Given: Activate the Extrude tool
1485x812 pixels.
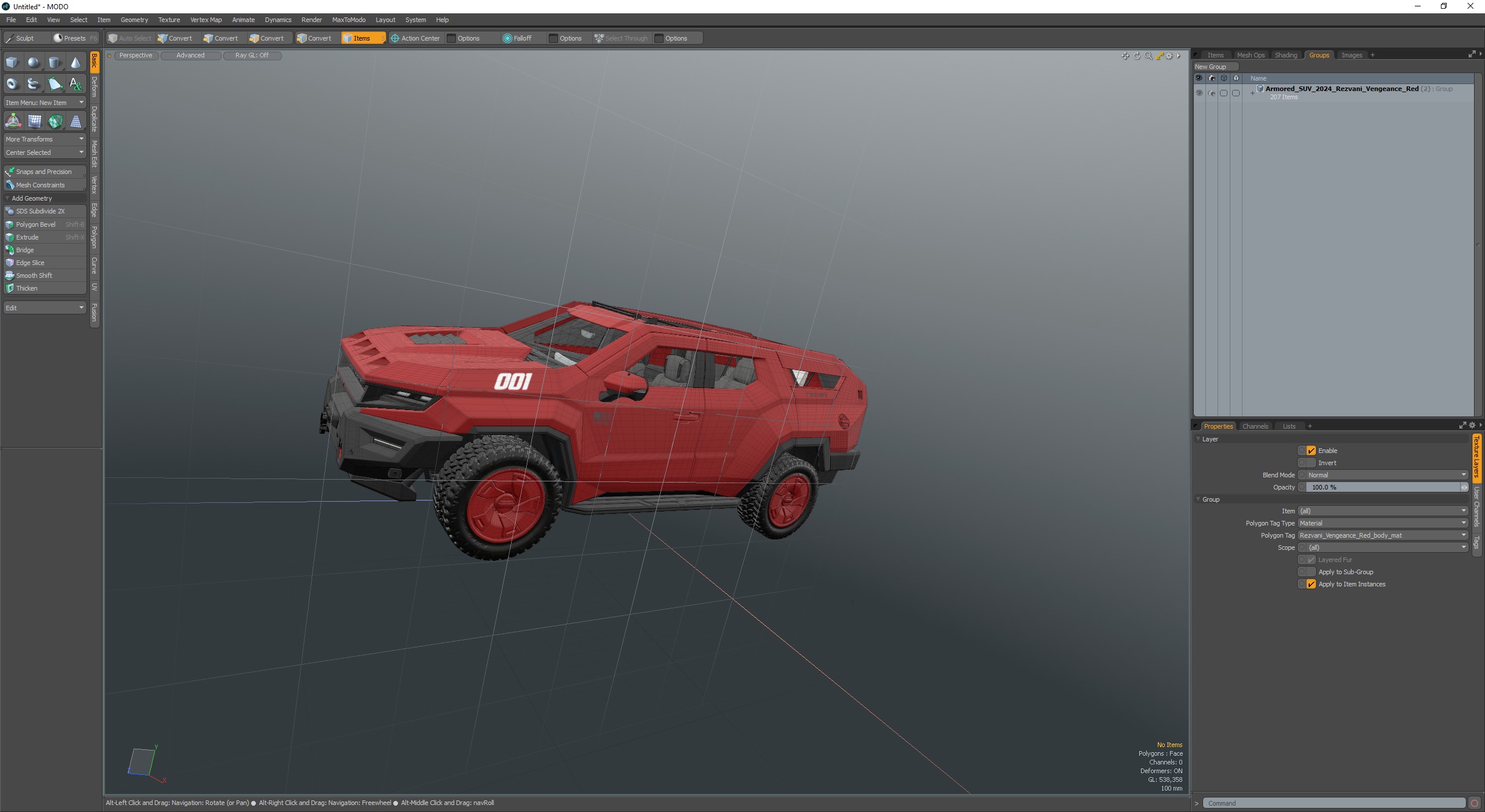Looking at the screenshot, I should pos(45,237).
